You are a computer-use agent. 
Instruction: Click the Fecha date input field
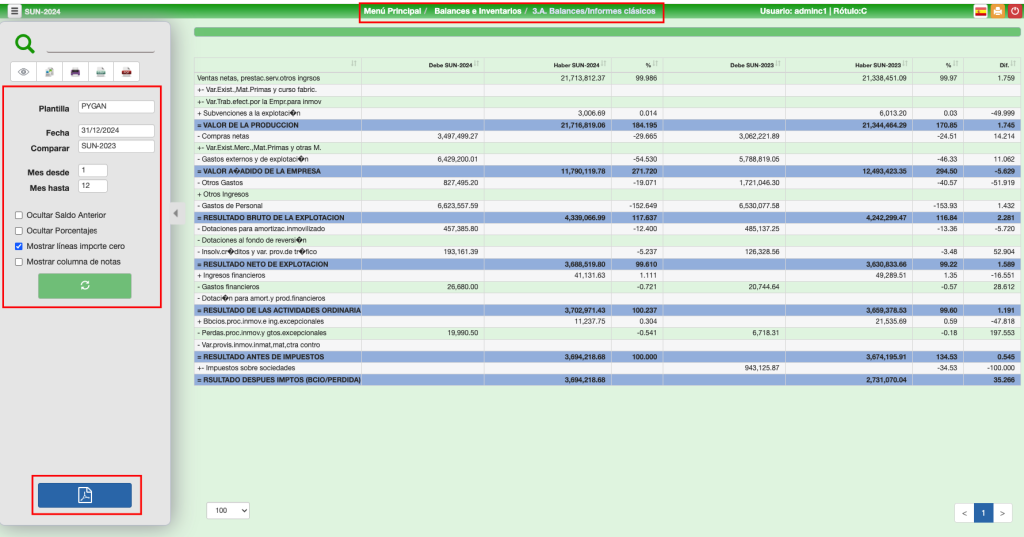(116, 130)
